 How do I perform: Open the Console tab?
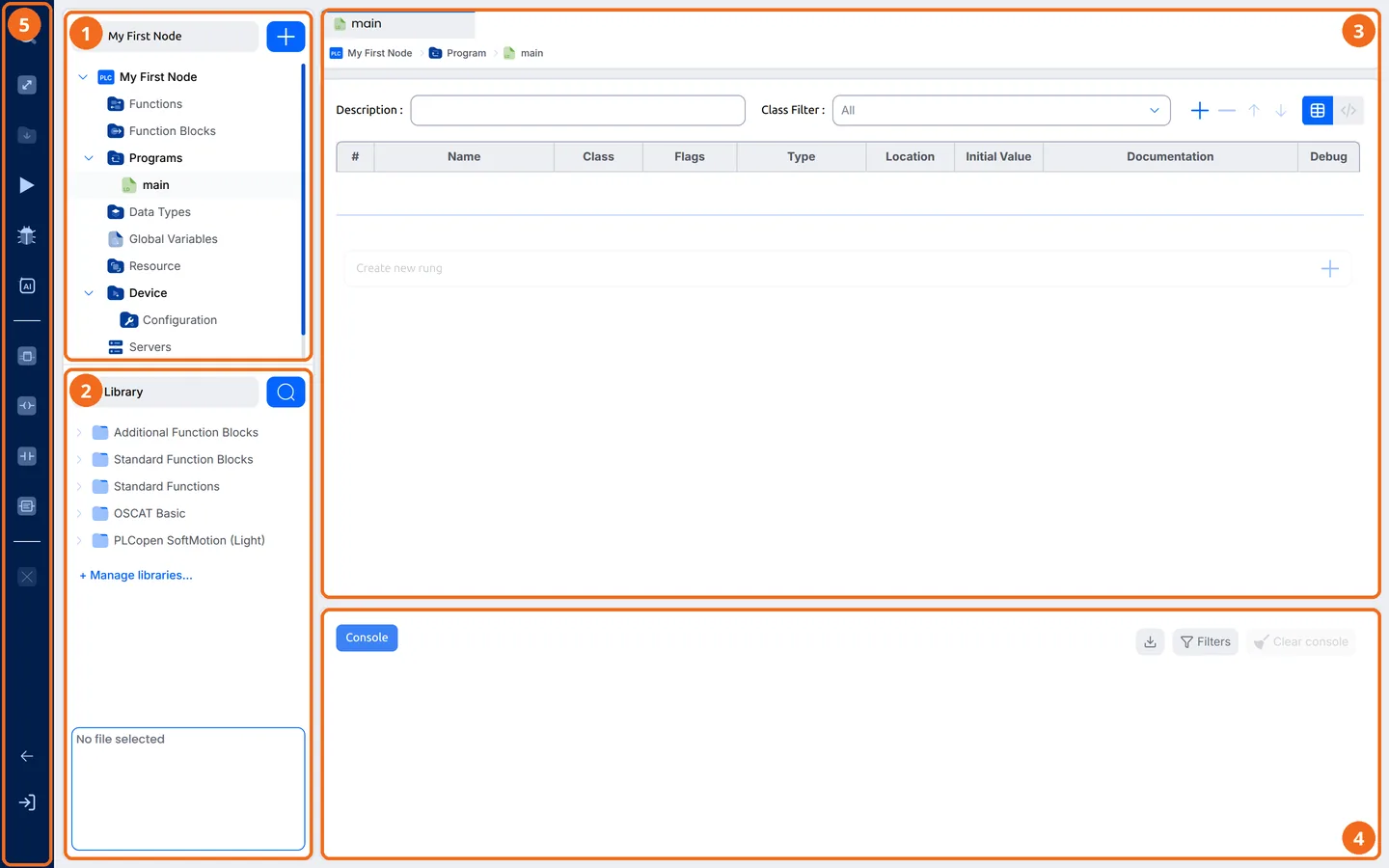(x=367, y=637)
